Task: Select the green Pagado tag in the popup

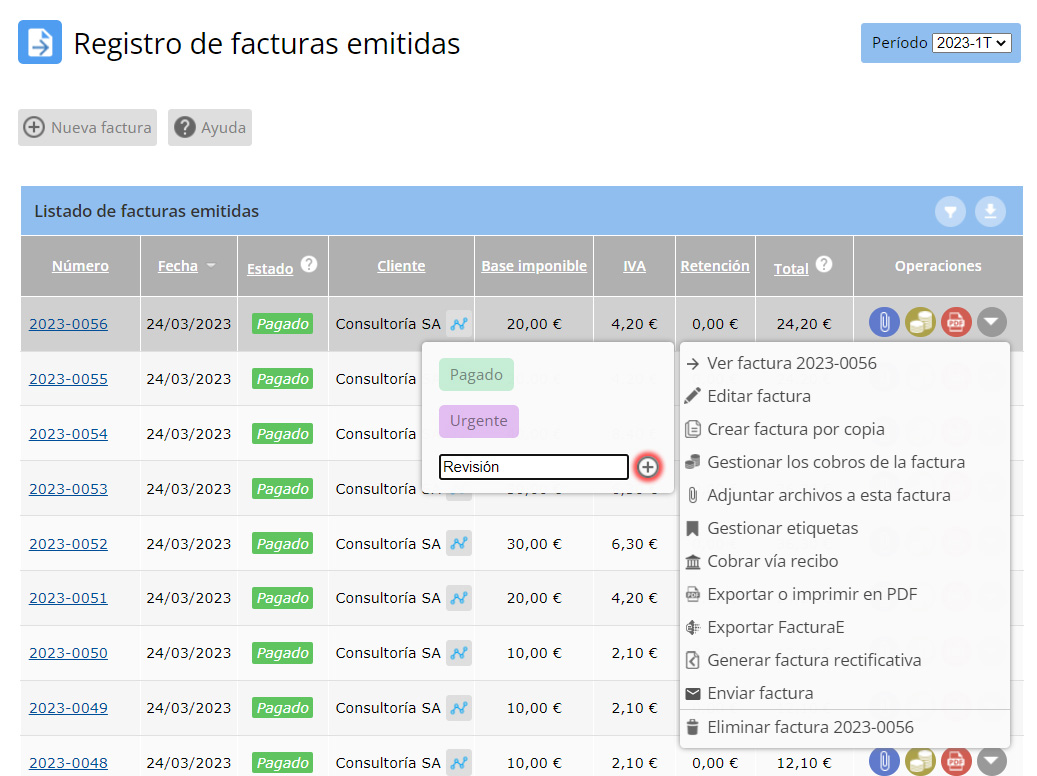Action: 476,374
